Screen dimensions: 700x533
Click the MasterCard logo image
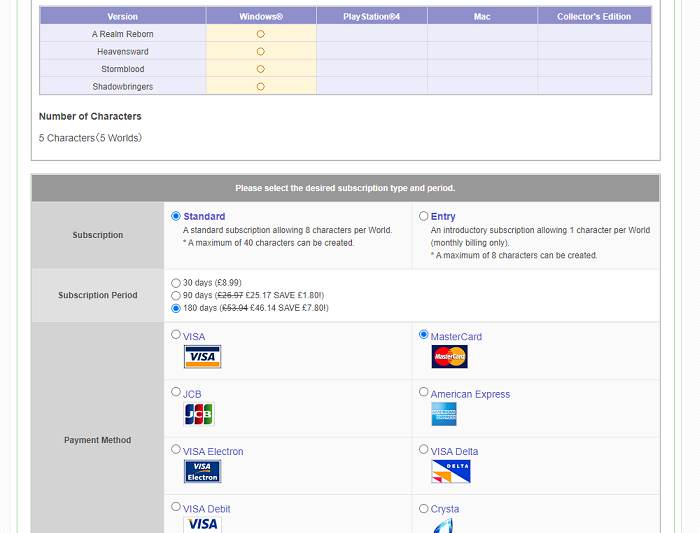(x=450, y=357)
